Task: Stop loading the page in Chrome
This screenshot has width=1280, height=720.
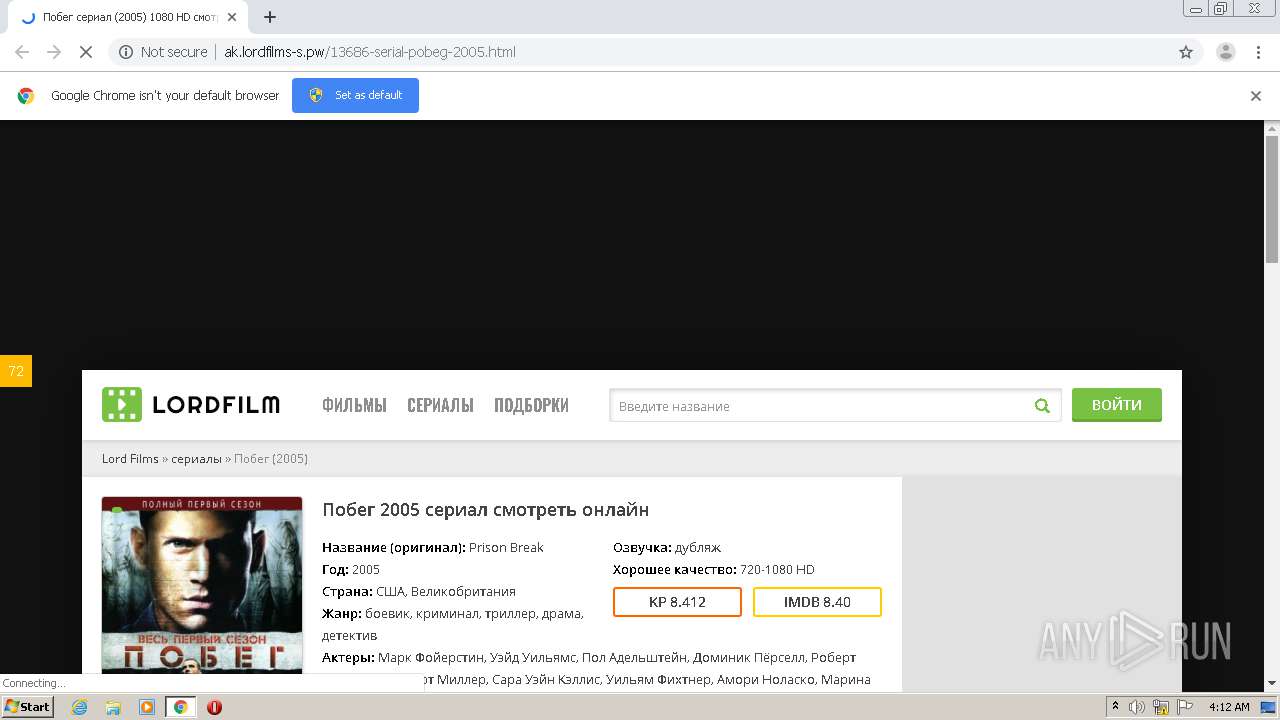Action: (x=85, y=52)
